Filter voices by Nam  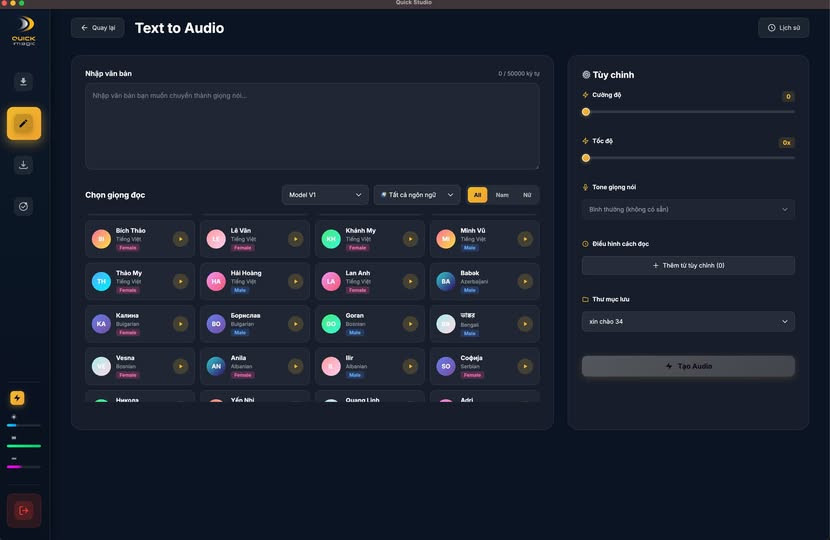click(502, 195)
